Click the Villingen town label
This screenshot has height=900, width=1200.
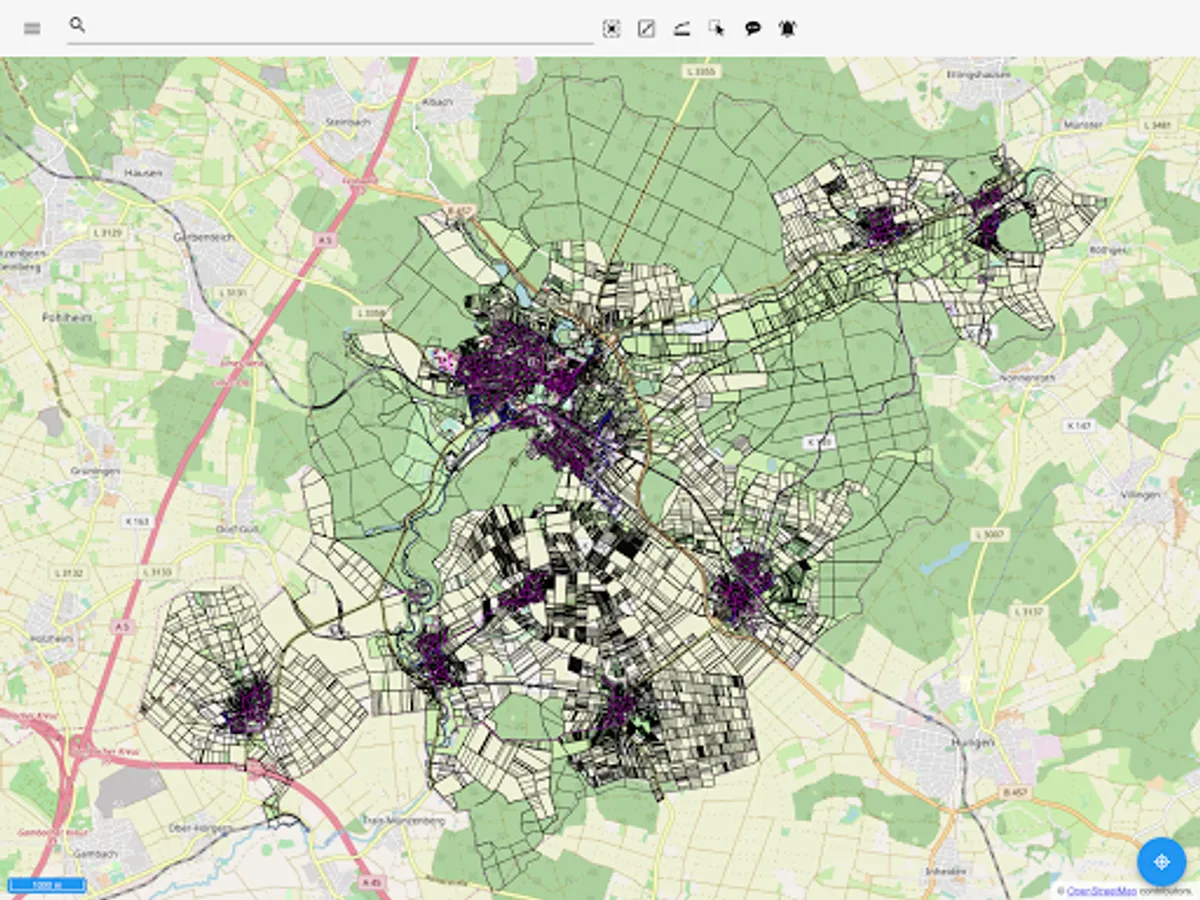click(x=1140, y=494)
